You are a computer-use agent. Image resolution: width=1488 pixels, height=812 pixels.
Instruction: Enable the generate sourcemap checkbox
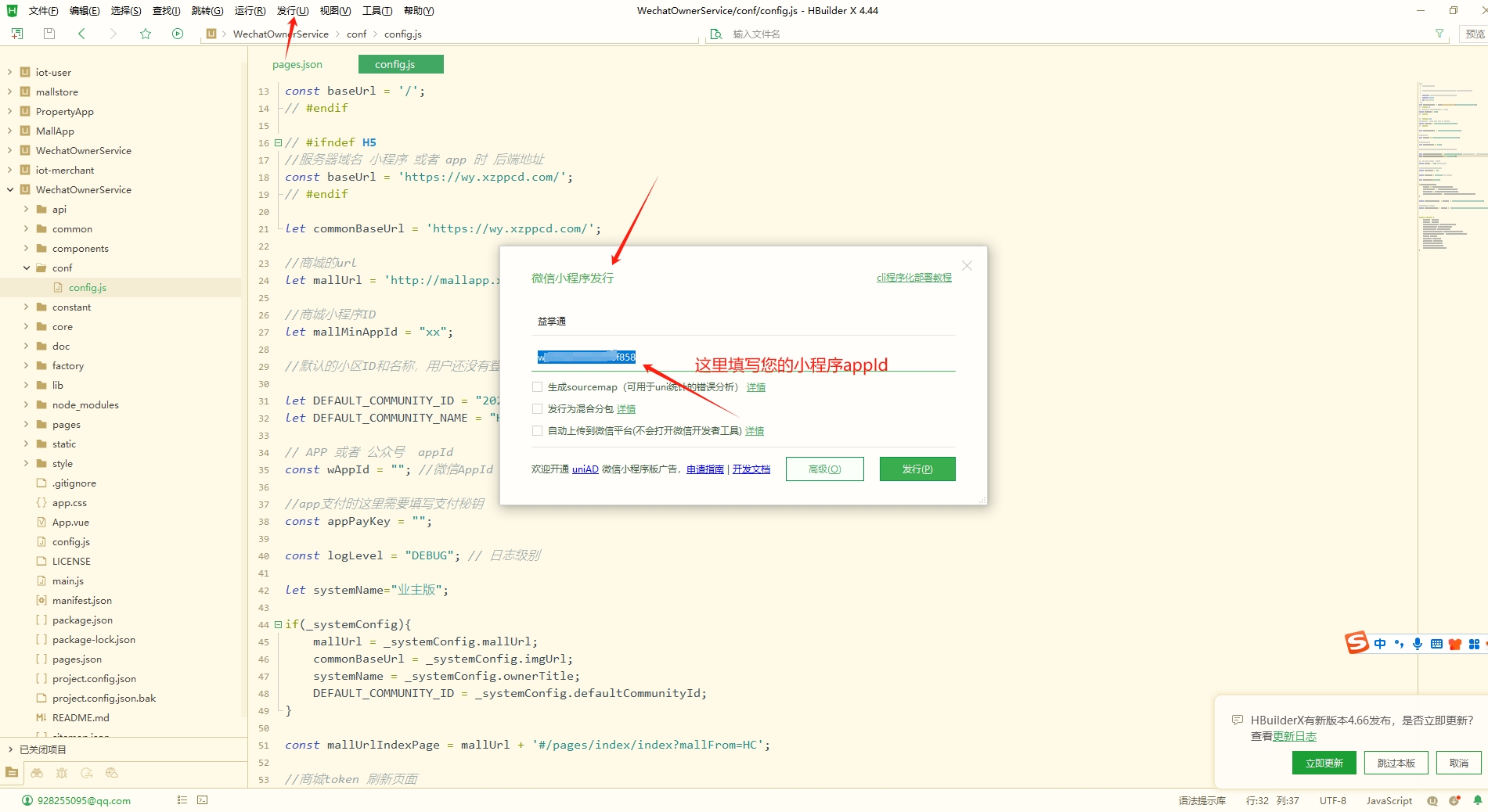pyautogui.click(x=537, y=386)
